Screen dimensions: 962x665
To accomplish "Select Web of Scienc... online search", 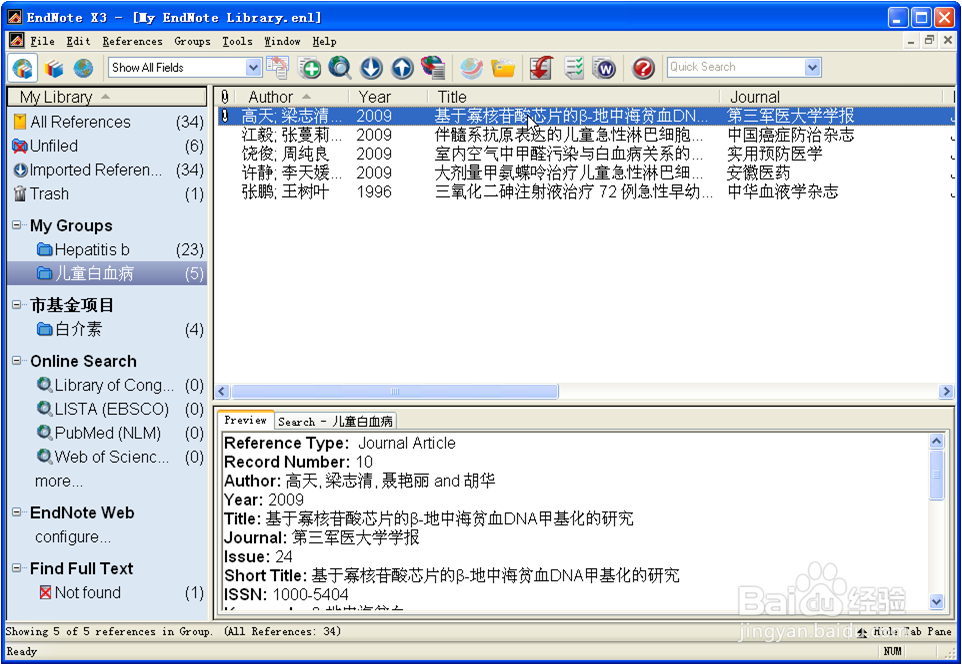I will [x=107, y=457].
